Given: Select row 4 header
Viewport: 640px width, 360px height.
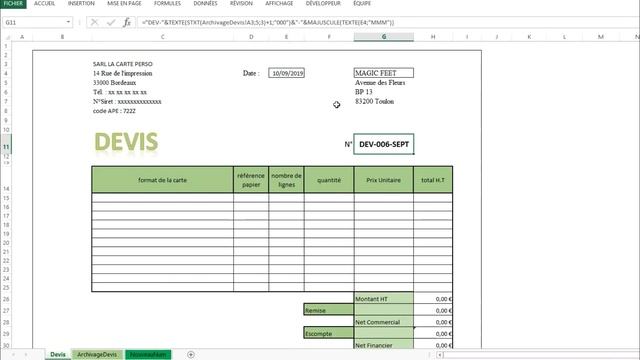Looking at the screenshot, I should point(6,73).
